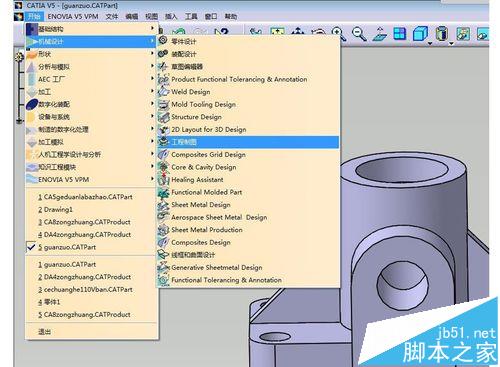500x367 pixels.
Task: Click the Weld Design workbench icon
Action: (163, 91)
